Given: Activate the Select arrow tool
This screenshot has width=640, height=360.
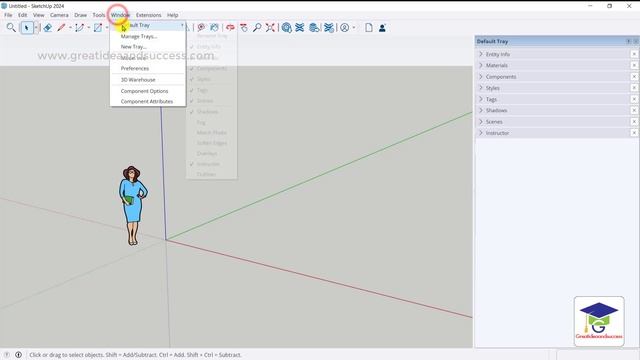Looking at the screenshot, I should 27,28.
